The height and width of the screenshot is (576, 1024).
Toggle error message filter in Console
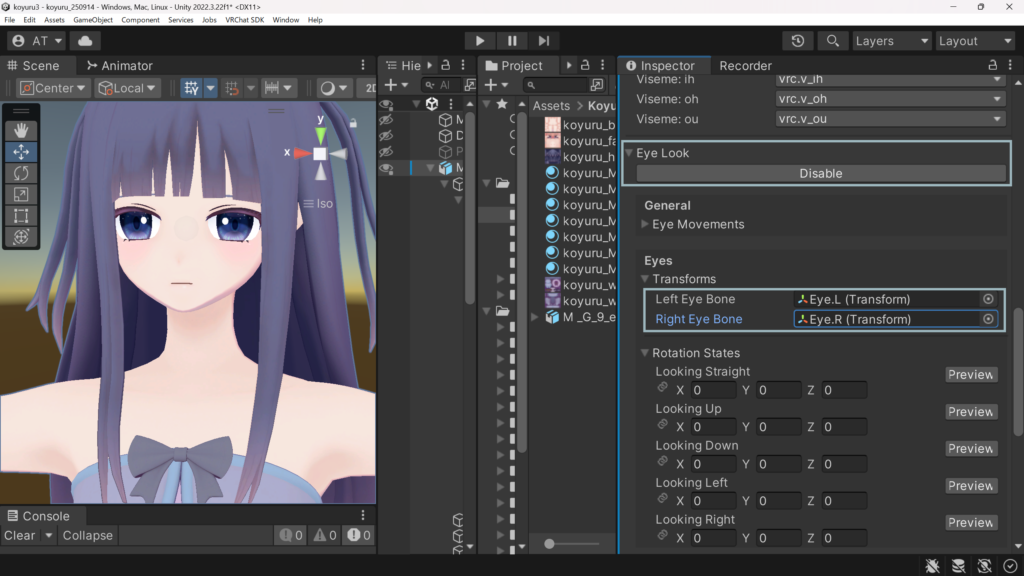tap(356, 536)
